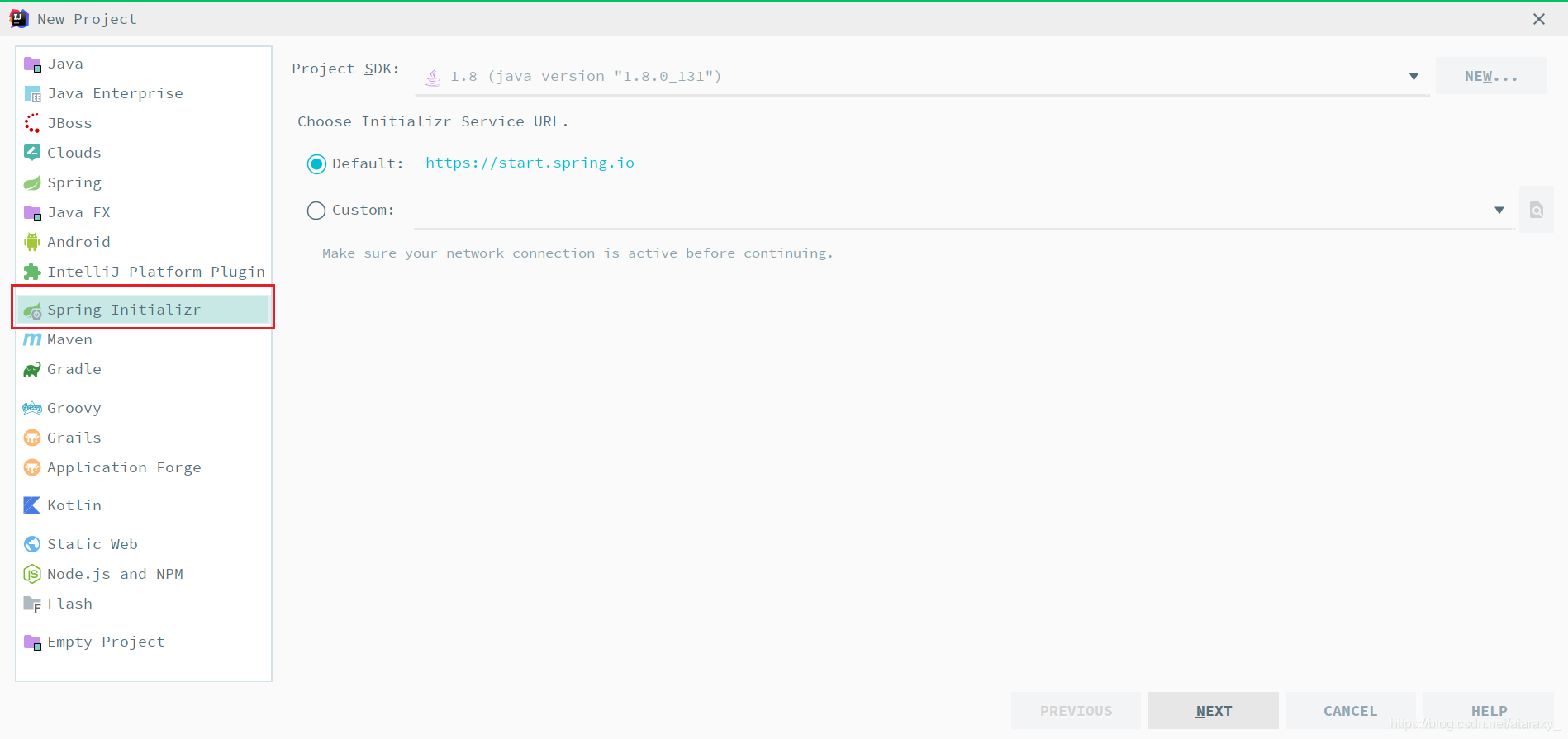Click the Android robot icon
The width and height of the screenshot is (1568, 739).
coord(32,242)
